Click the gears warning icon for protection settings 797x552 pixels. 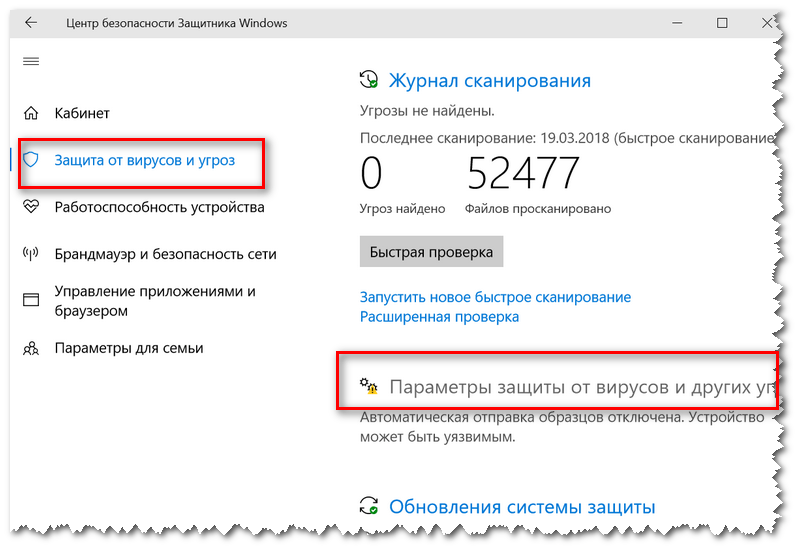[x=369, y=386]
